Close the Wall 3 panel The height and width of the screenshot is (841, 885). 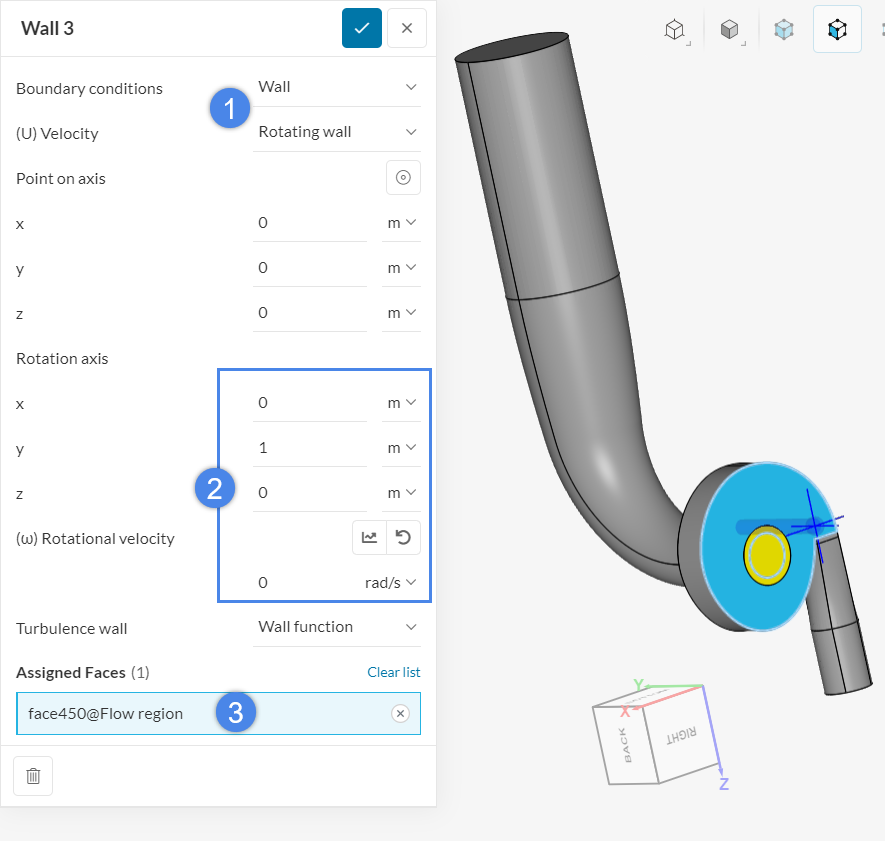[407, 28]
